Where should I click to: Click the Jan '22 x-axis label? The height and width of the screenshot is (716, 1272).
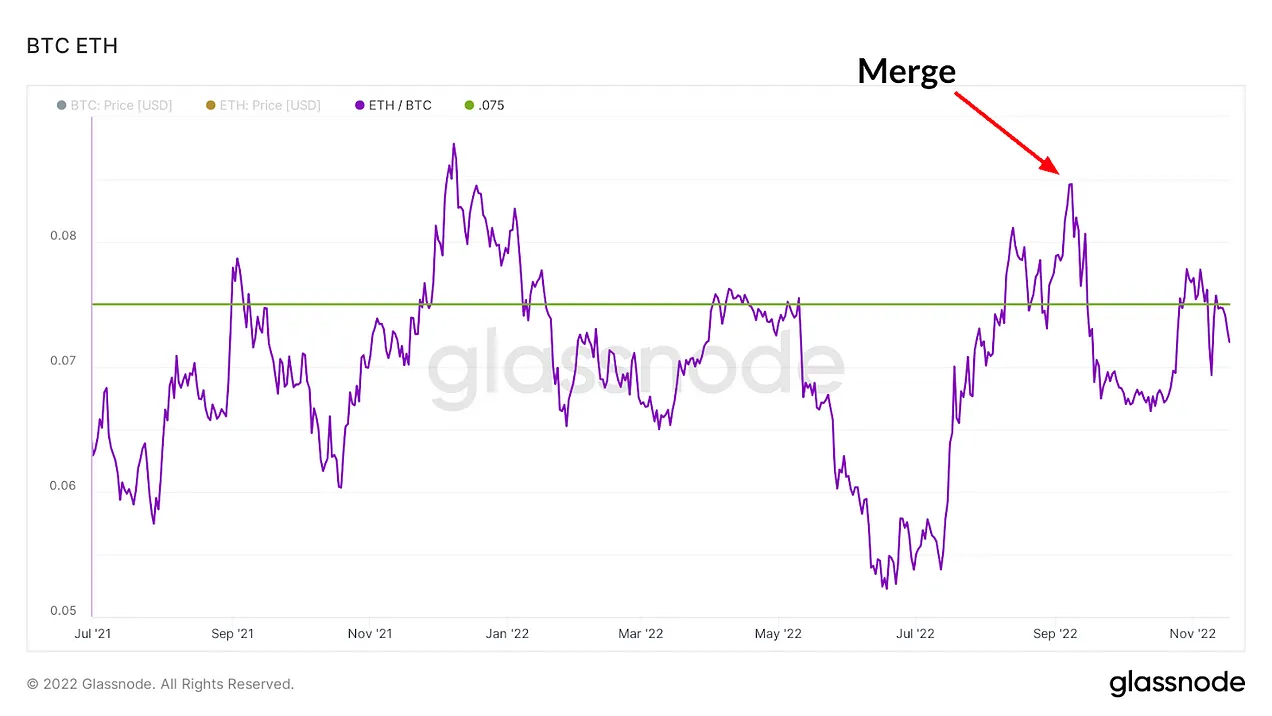pos(506,633)
